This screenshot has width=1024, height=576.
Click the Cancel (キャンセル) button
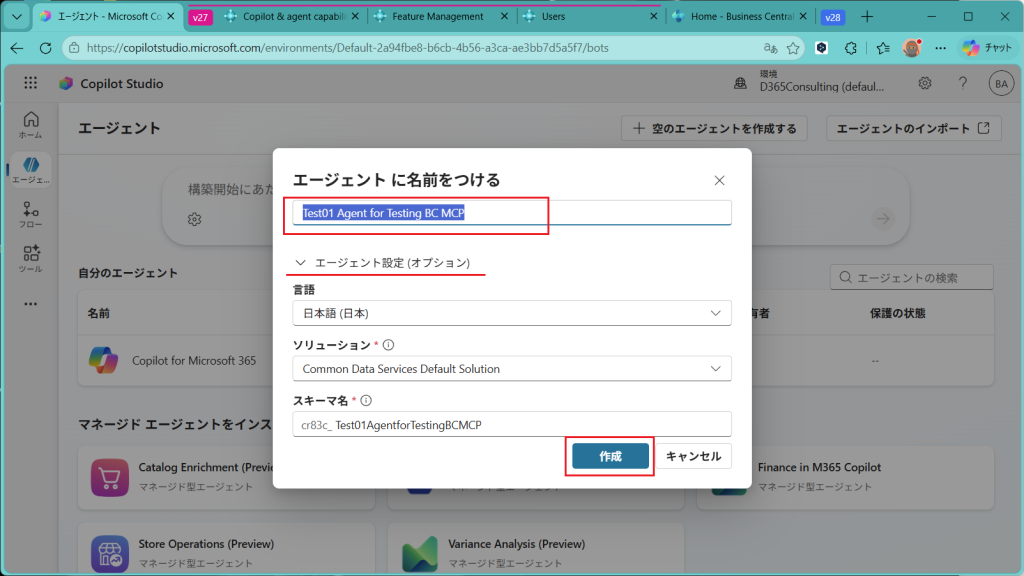point(693,456)
